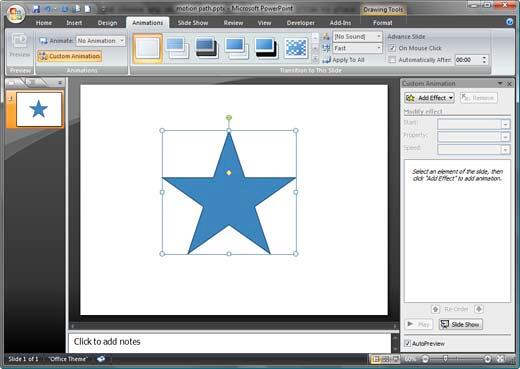Open the Property dropdown in Modify effect

(x=506, y=137)
